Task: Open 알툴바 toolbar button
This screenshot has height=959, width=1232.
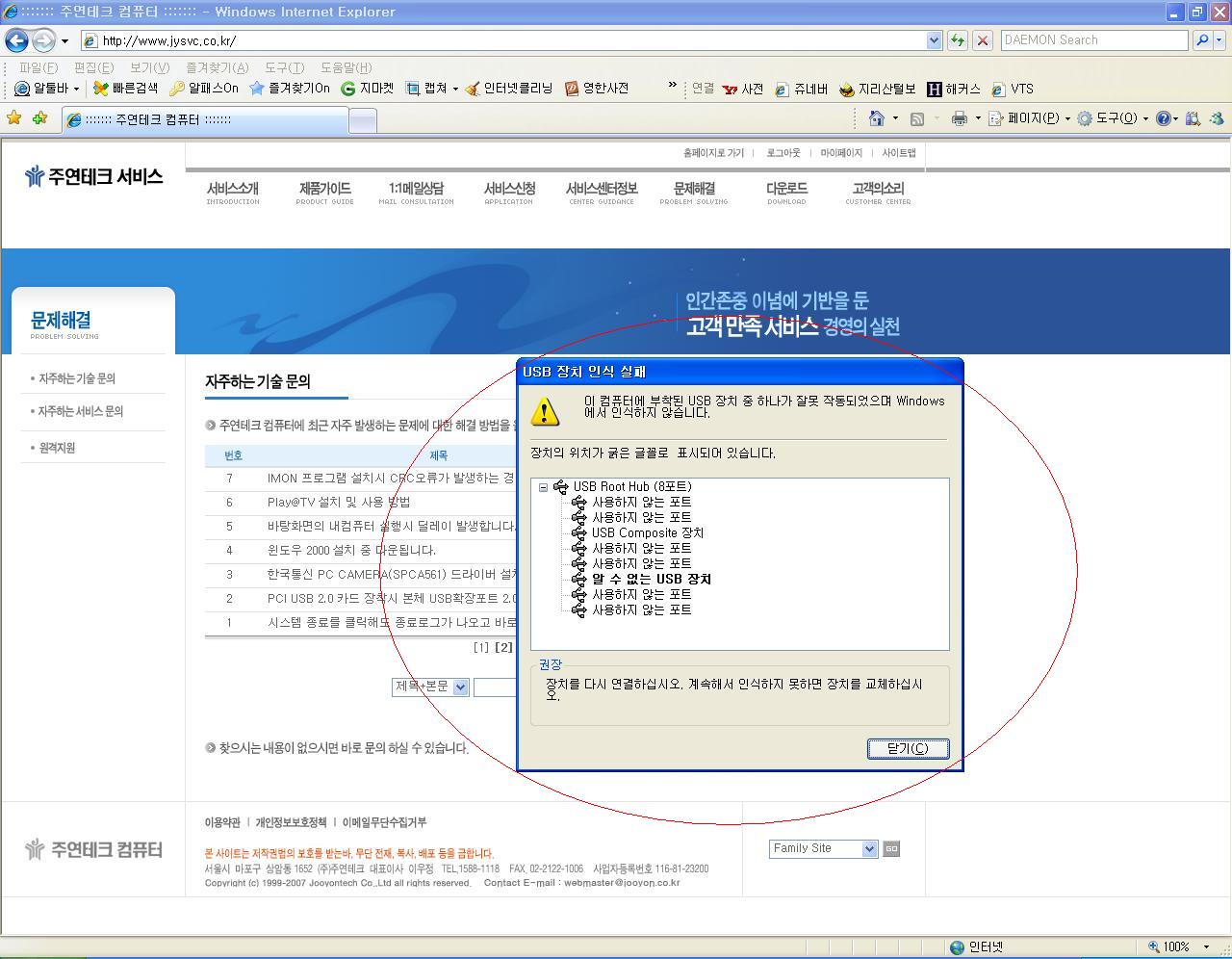Action: pos(46,89)
